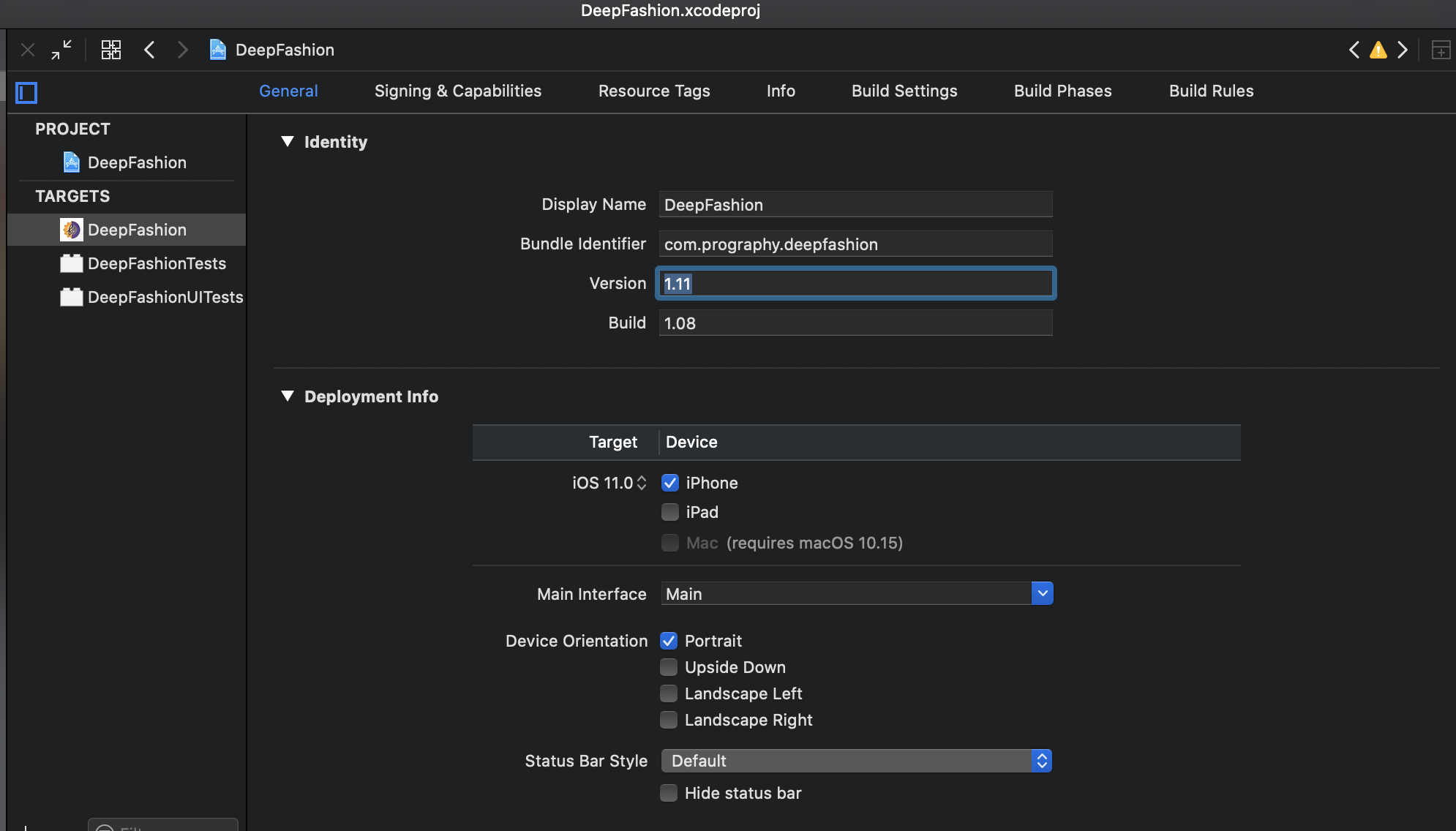Viewport: 1456px width, 831px height.
Task: Click the related items grid icon
Action: [x=110, y=50]
